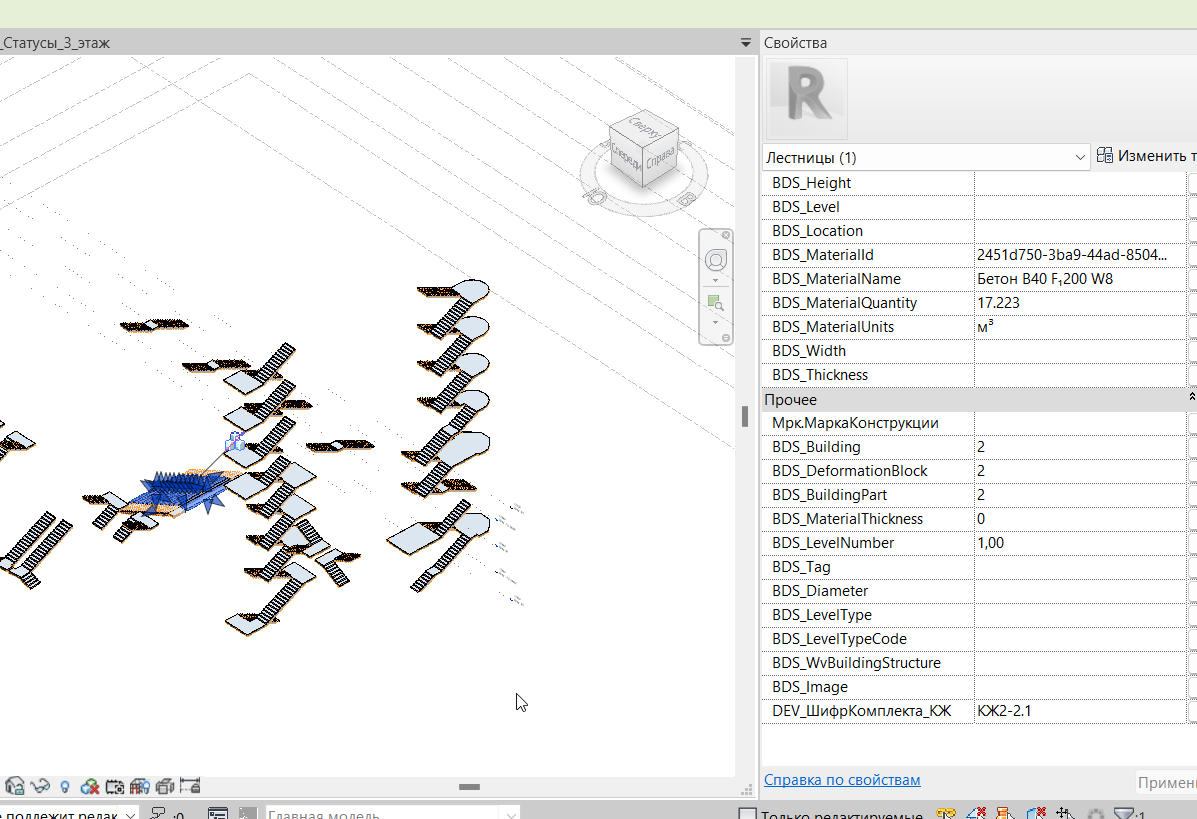Click the selection filter funnel icon

point(1124,814)
